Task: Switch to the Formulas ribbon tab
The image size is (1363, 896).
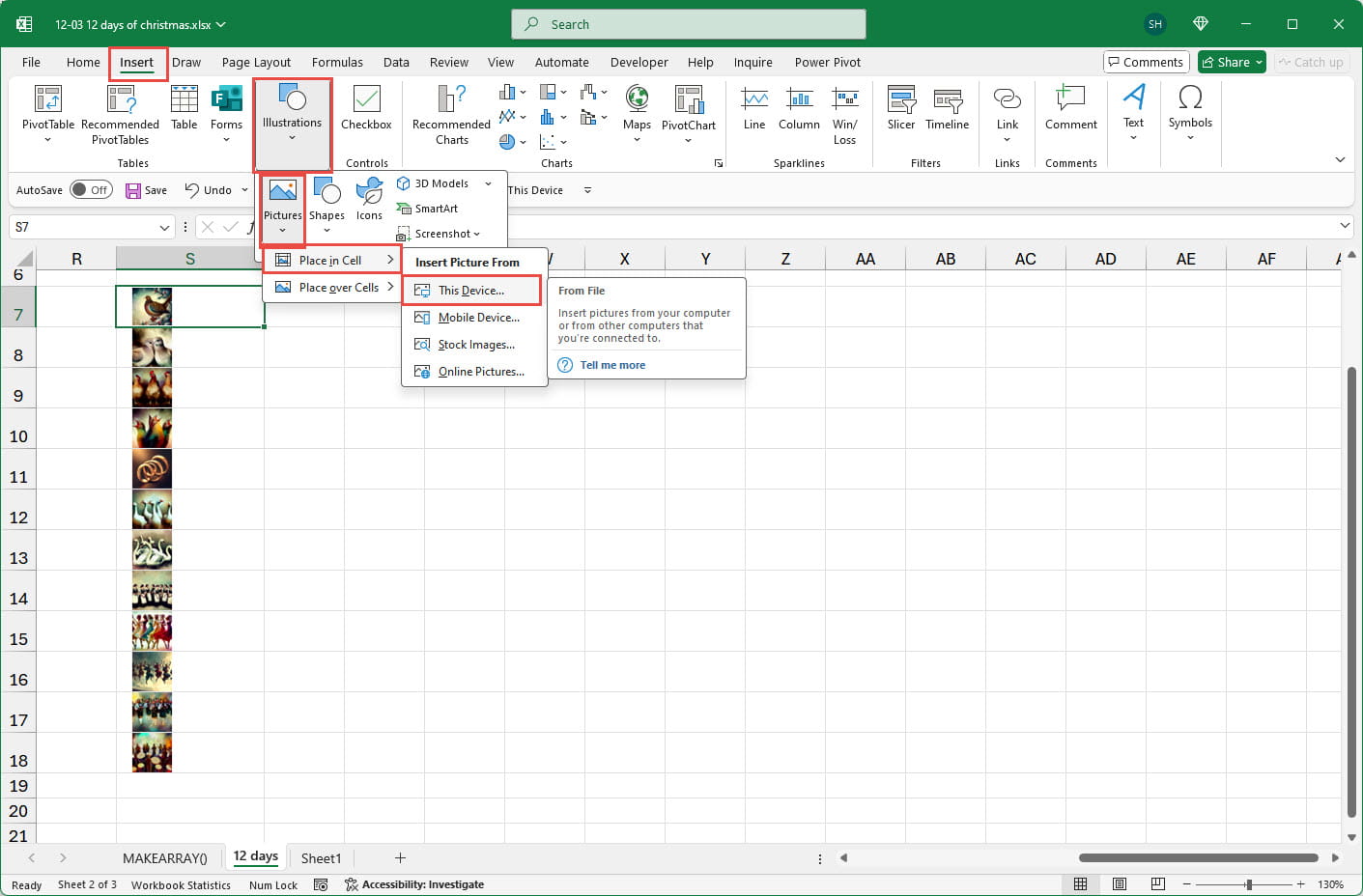Action: (337, 62)
